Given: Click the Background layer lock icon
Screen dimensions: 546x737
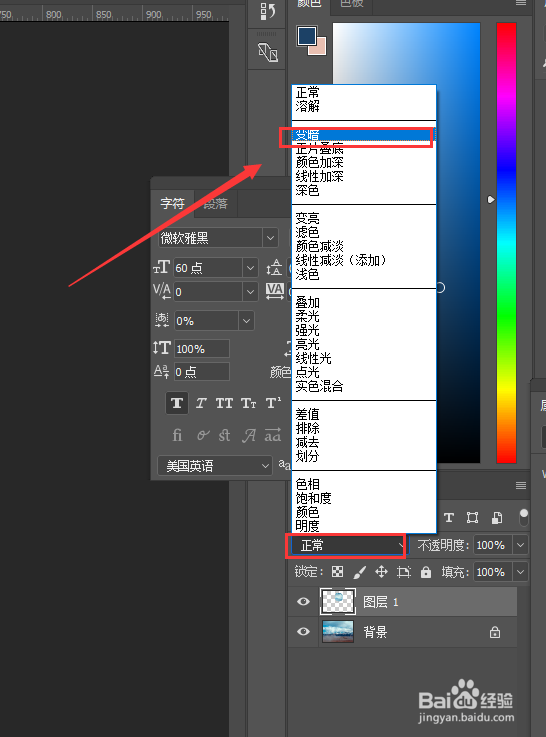Looking at the screenshot, I should tap(495, 632).
